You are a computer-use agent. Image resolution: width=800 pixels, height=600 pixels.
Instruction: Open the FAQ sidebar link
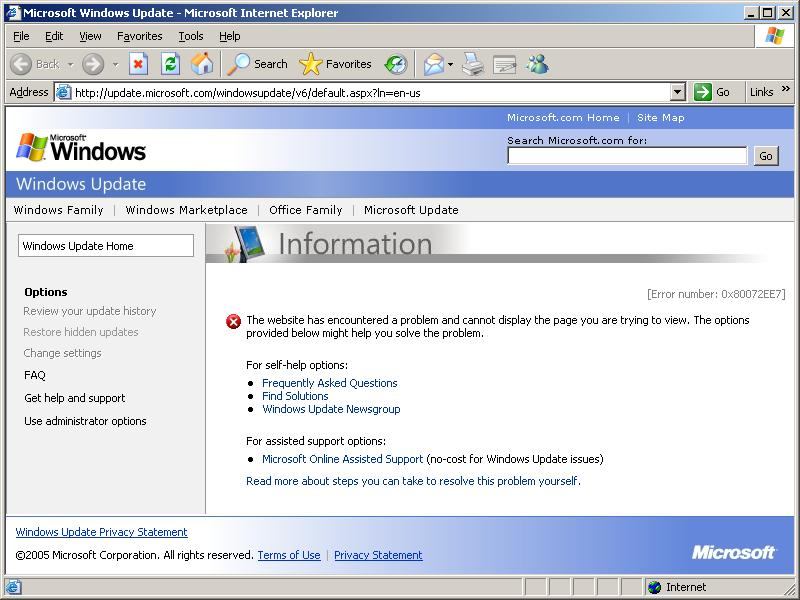tap(35, 375)
